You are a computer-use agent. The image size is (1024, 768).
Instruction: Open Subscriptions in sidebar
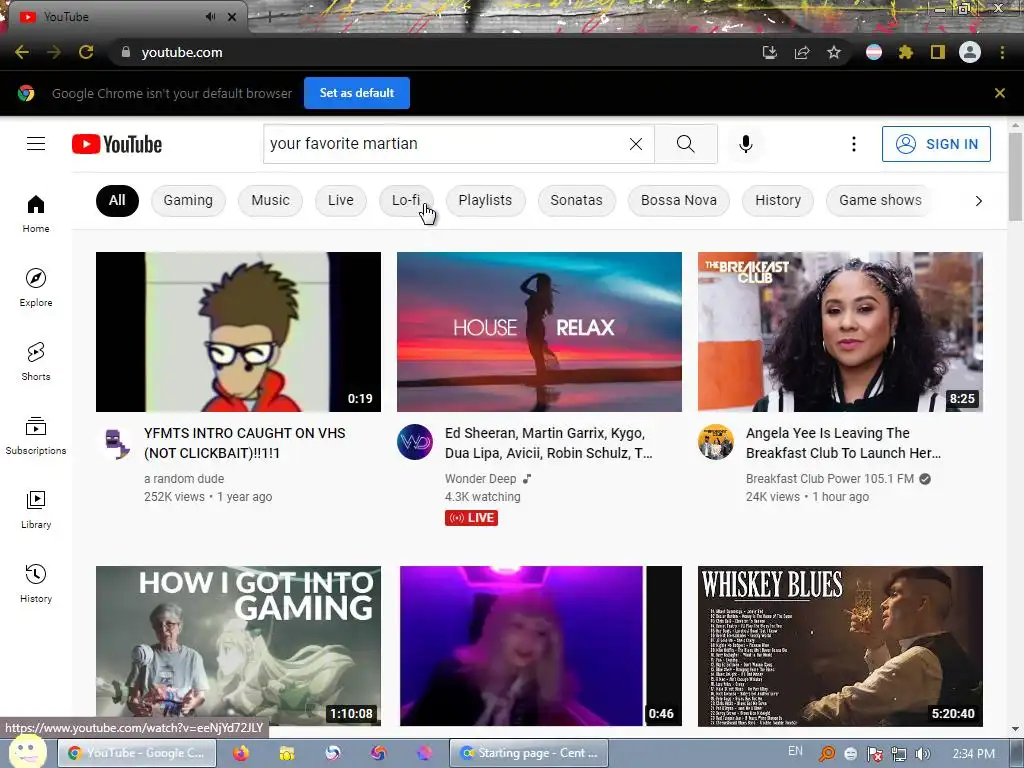point(36,435)
